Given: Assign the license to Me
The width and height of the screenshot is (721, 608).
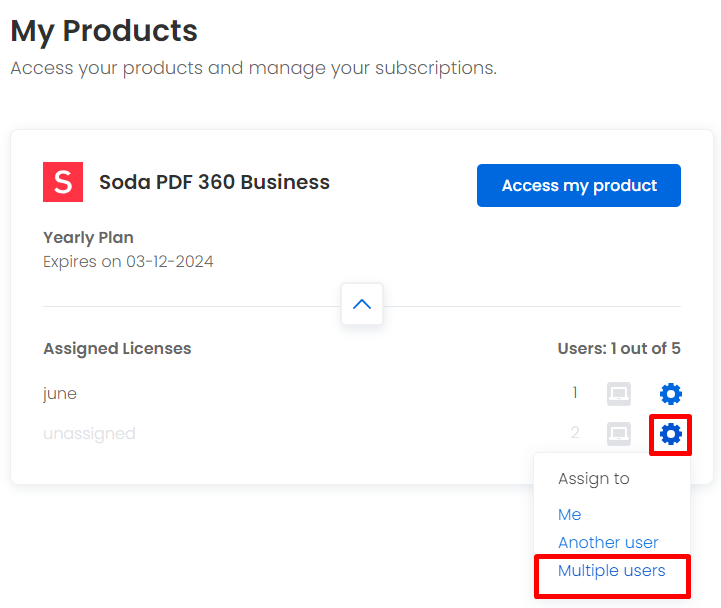Looking at the screenshot, I should (569, 514).
